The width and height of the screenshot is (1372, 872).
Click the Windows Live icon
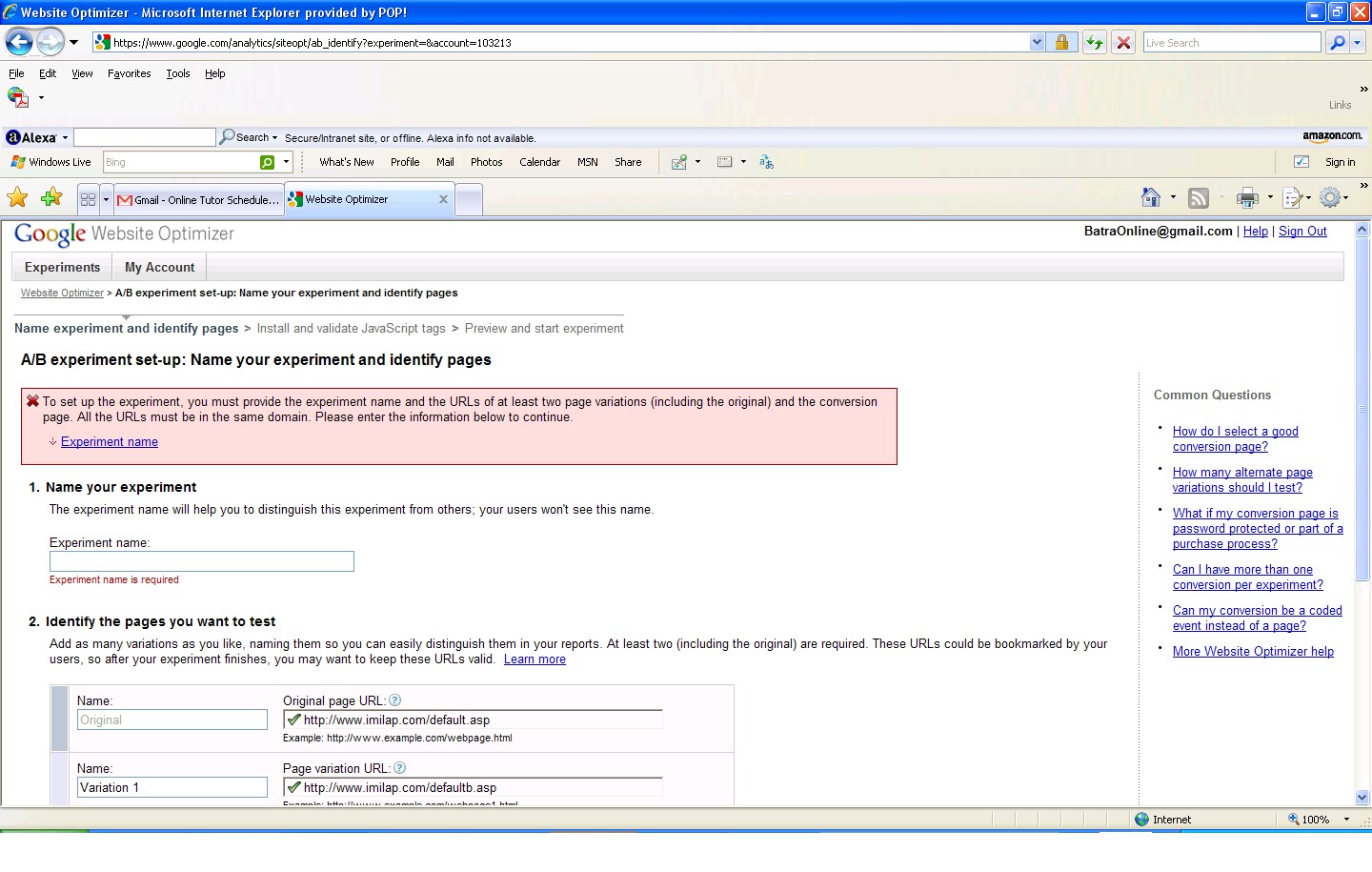tap(17, 161)
